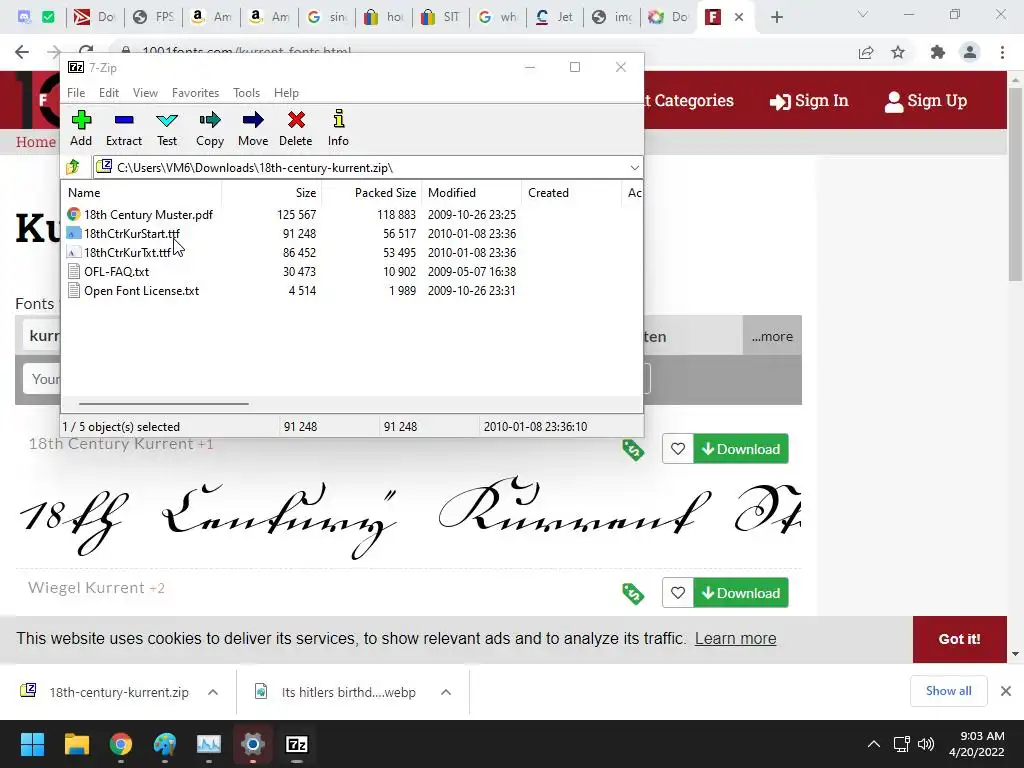Screen dimensions: 1024x768
Task: Sort by the Size column header
Action: (272, 193)
